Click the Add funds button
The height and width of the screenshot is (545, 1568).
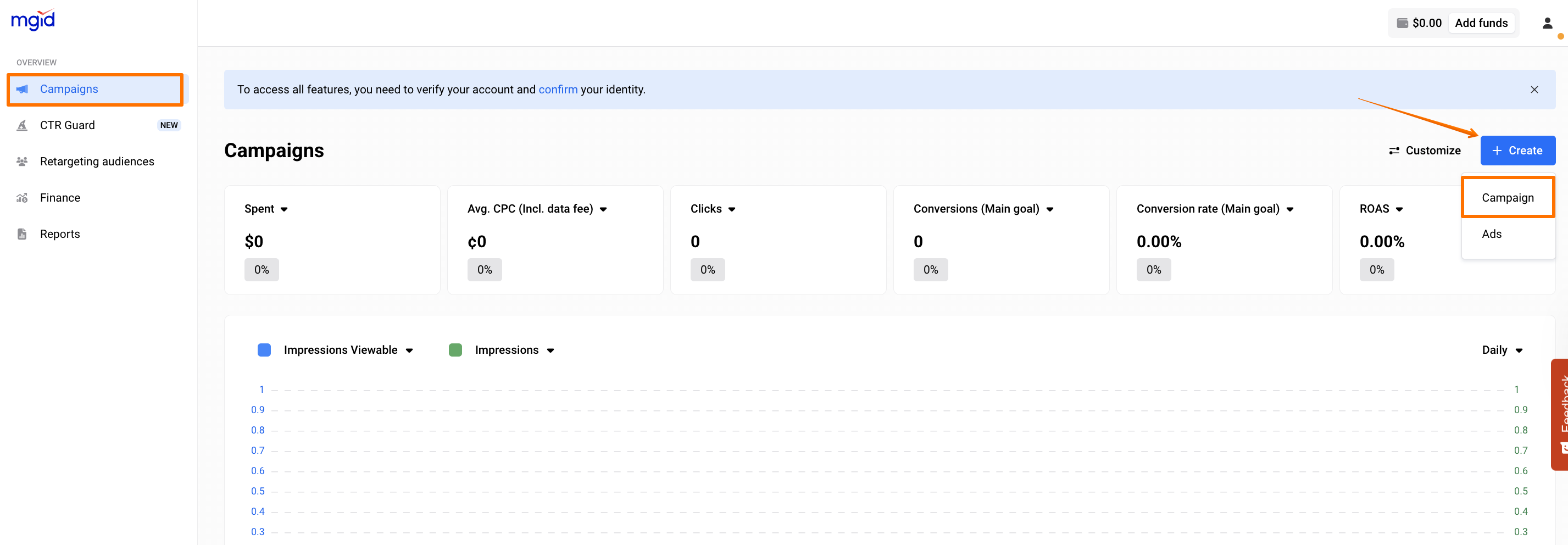(1480, 23)
